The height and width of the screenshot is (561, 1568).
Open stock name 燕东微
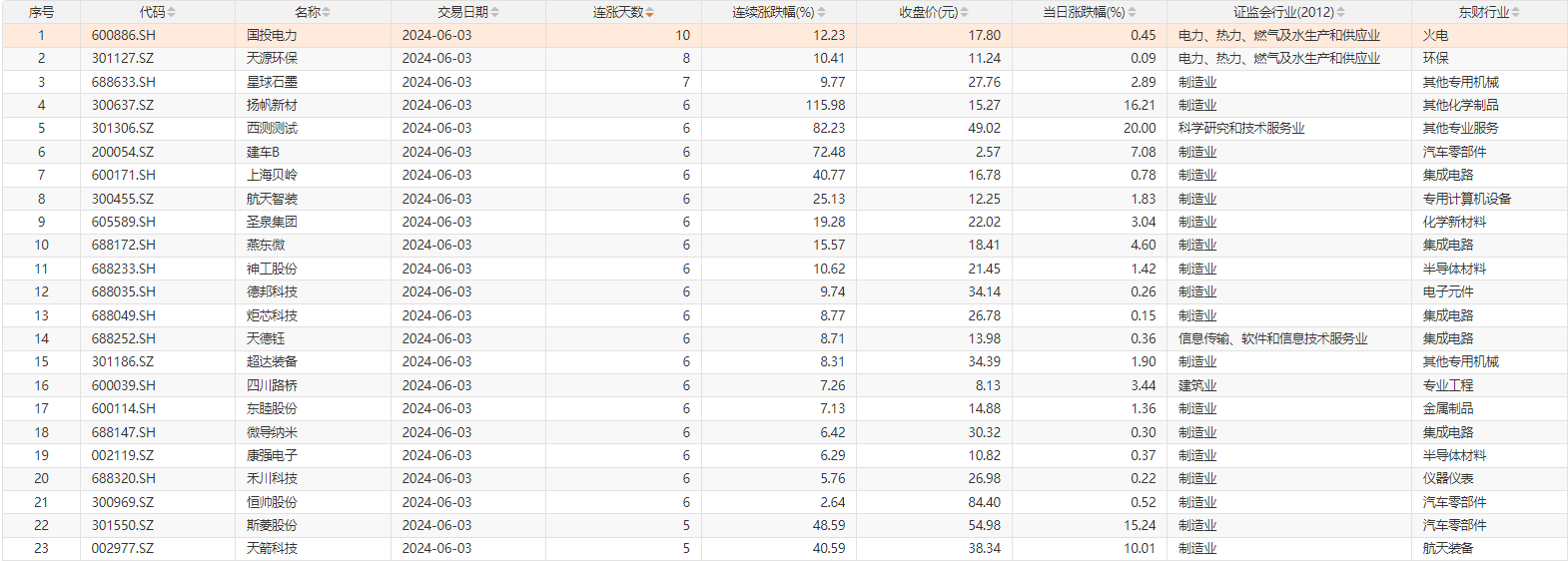pos(266,245)
